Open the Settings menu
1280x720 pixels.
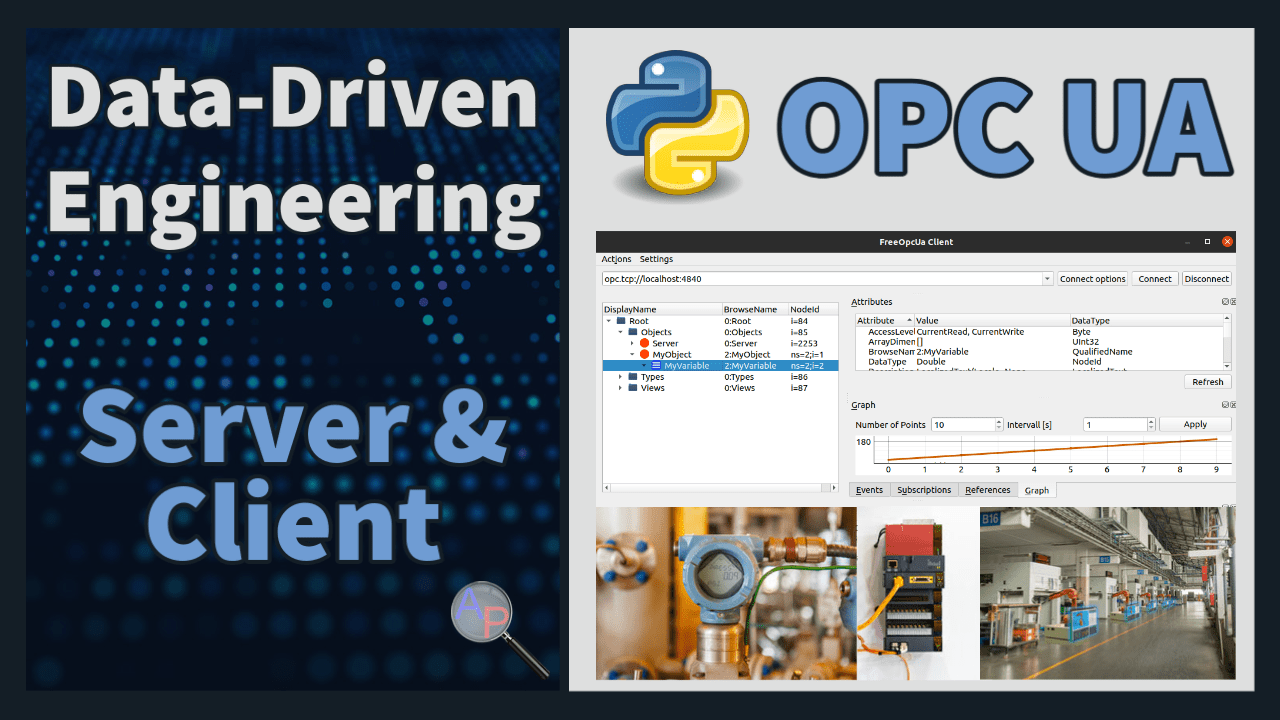pos(656,259)
